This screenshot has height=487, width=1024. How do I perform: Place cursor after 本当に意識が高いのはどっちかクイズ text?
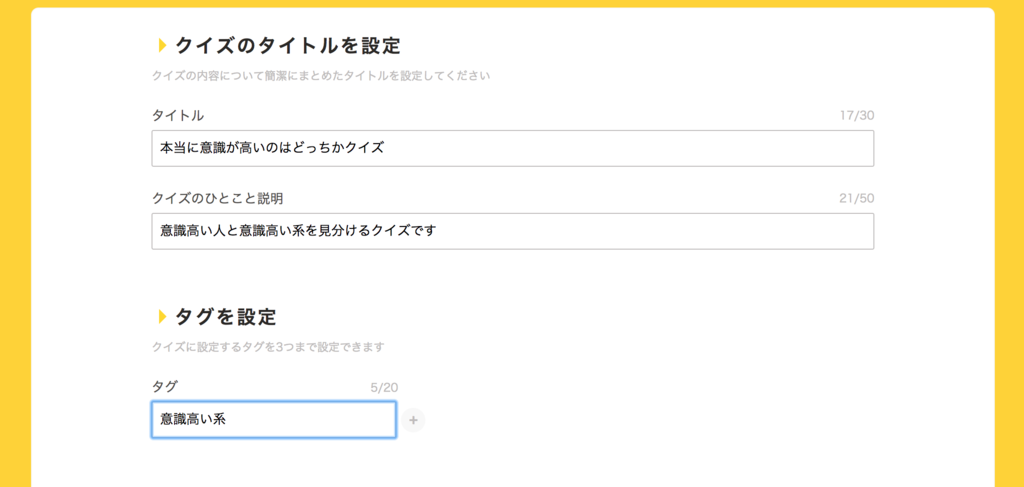[385, 148]
